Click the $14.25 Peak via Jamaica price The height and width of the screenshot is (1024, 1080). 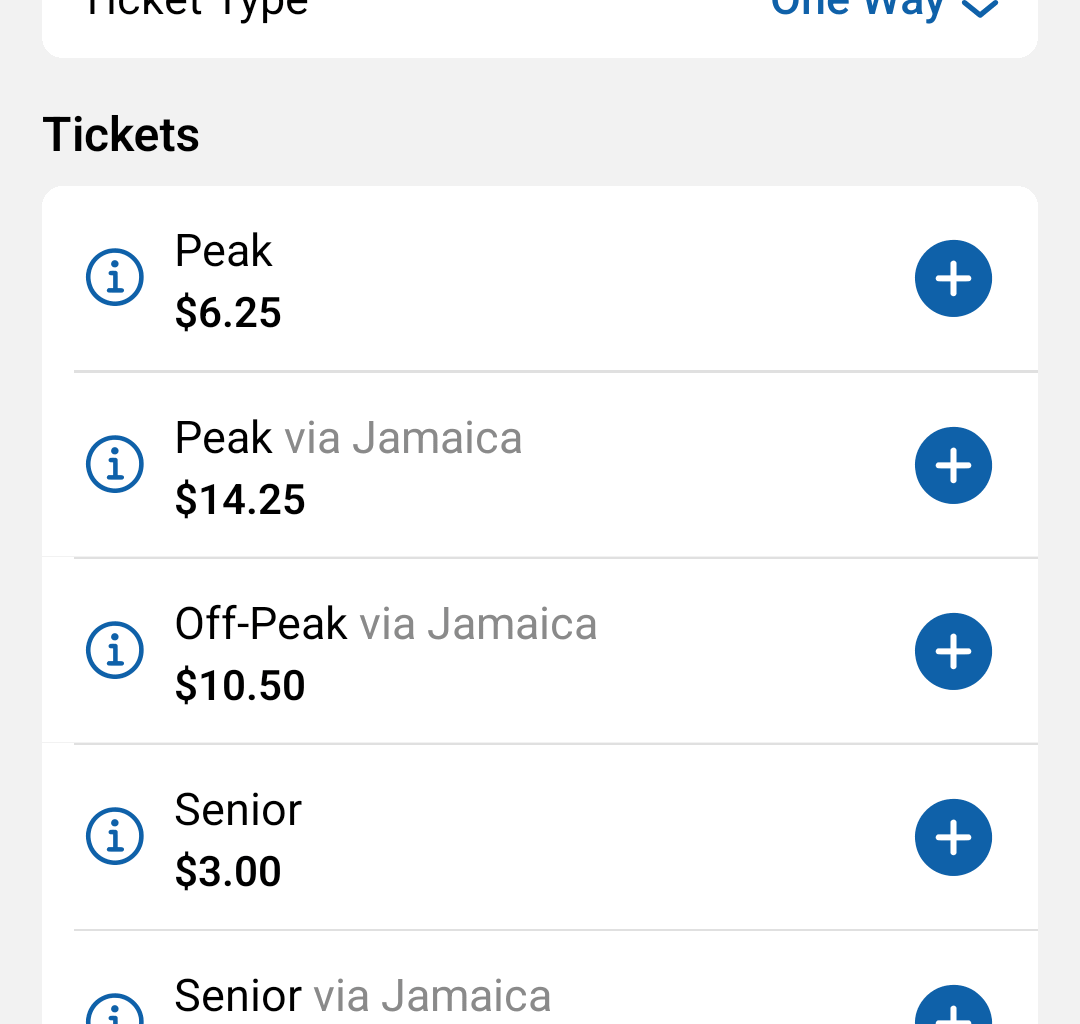[240, 500]
